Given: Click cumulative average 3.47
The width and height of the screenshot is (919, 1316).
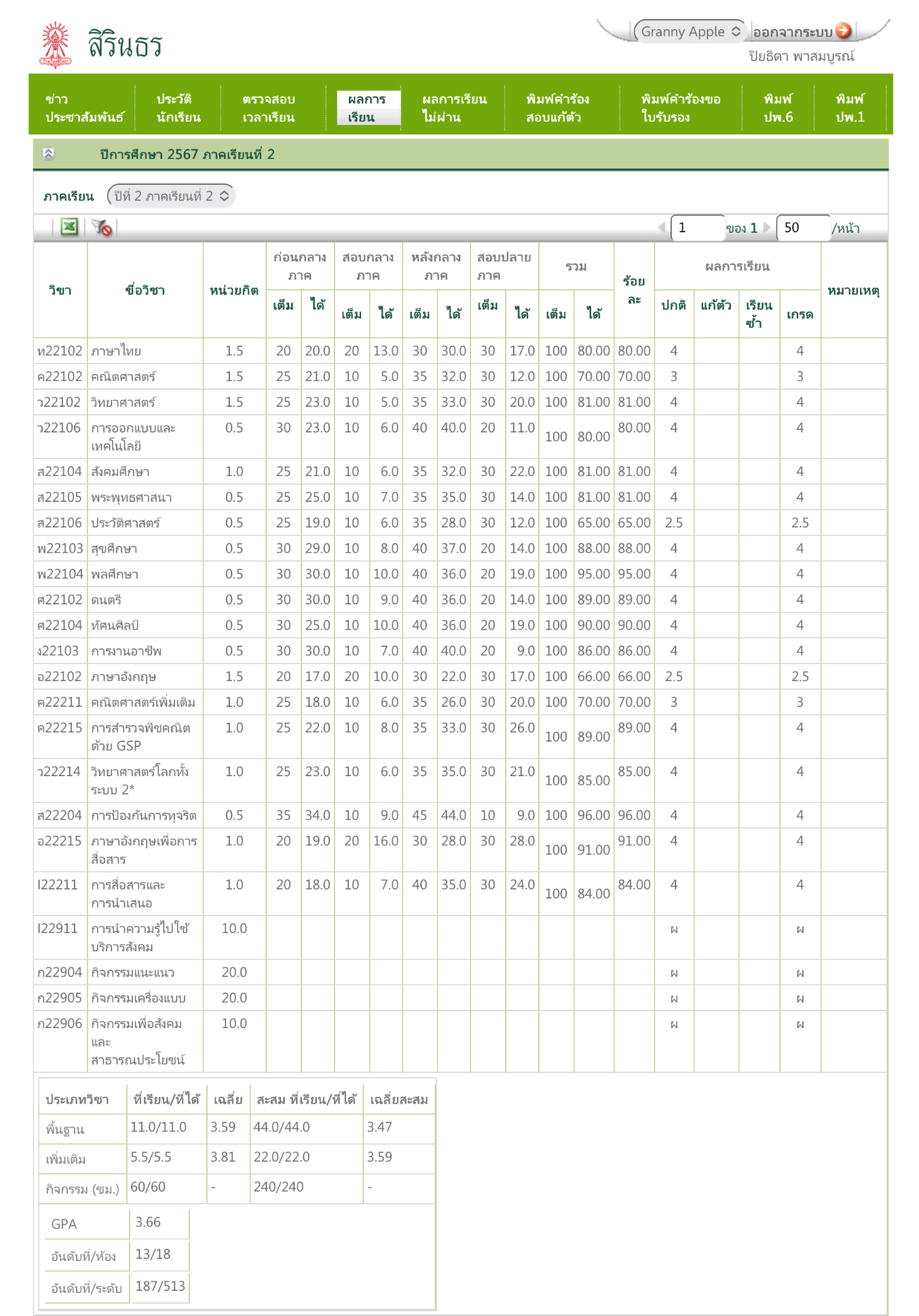Looking at the screenshot, I should [380, 1127].
